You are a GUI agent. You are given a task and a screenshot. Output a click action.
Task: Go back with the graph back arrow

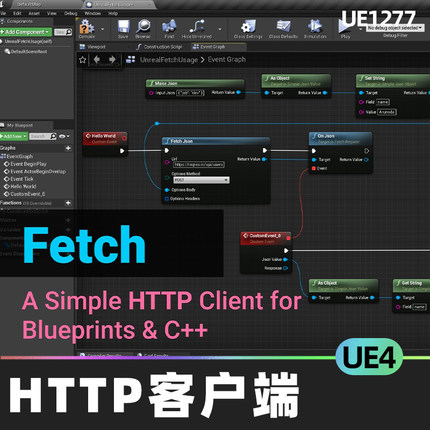point(97,60)
